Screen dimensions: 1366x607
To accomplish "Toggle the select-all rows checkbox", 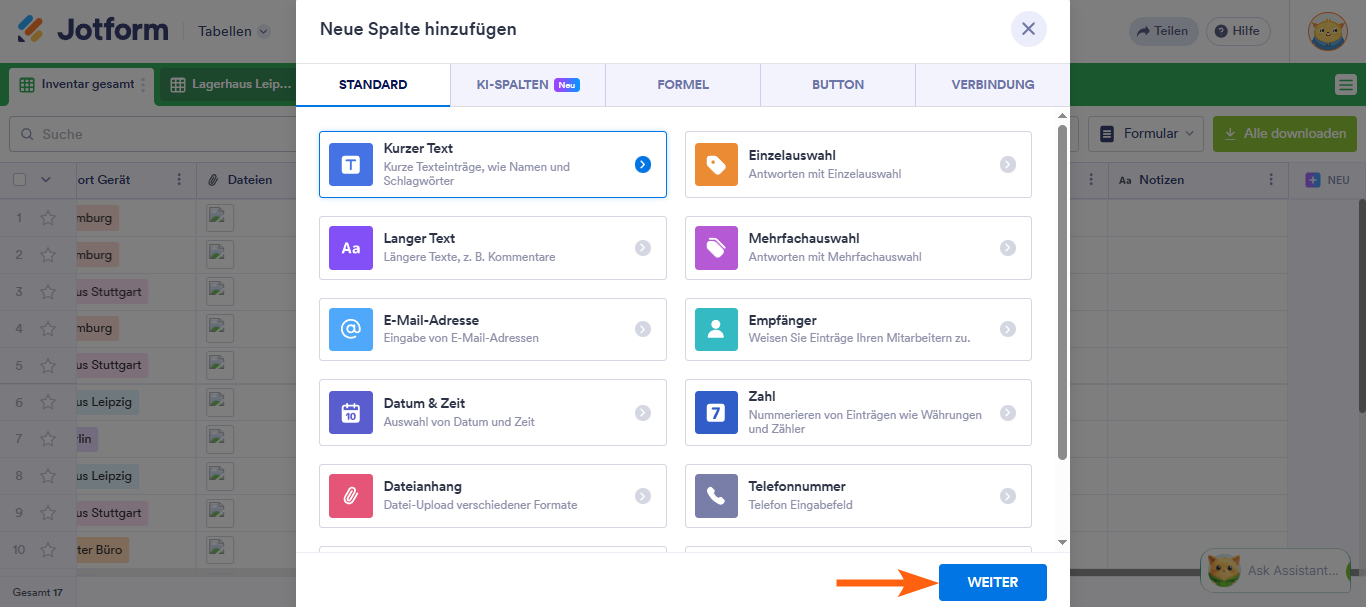I will 19,180.
